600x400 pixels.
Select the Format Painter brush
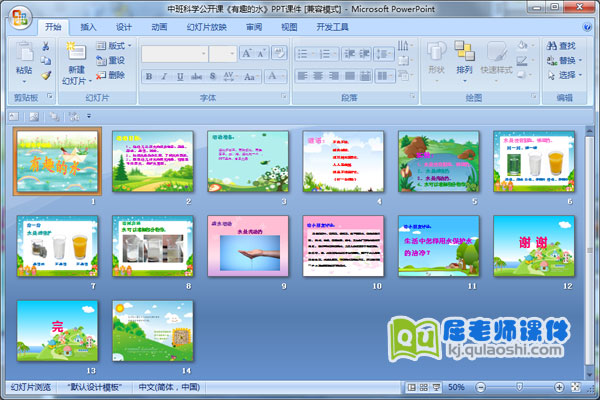(x=46, y=75)
